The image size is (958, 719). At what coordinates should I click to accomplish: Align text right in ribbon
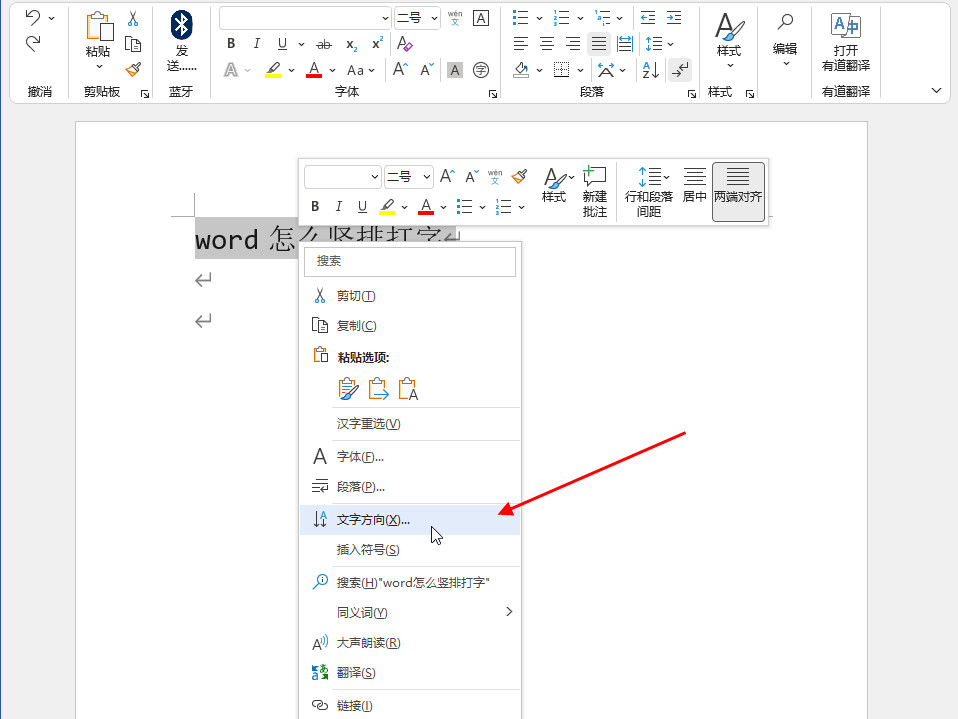click(572, 44)
